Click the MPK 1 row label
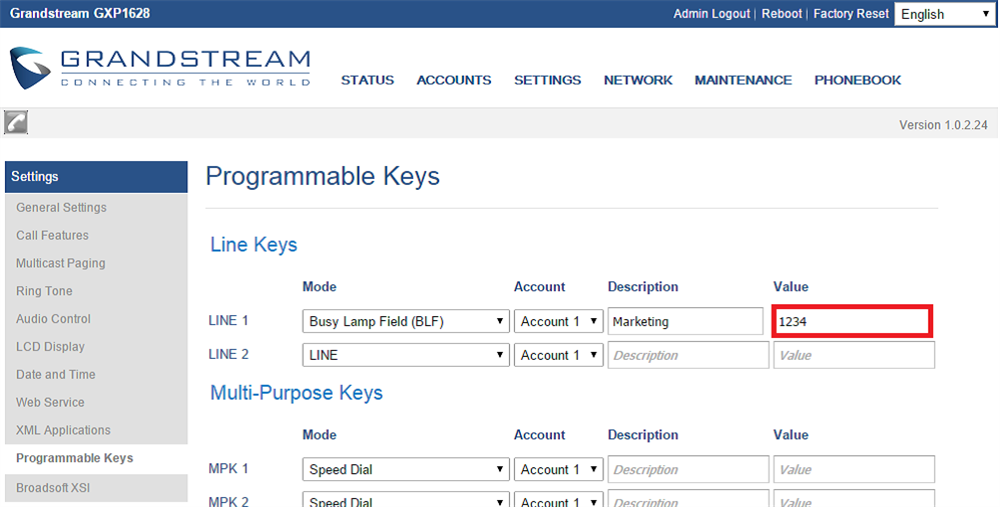 coord(228,469)
